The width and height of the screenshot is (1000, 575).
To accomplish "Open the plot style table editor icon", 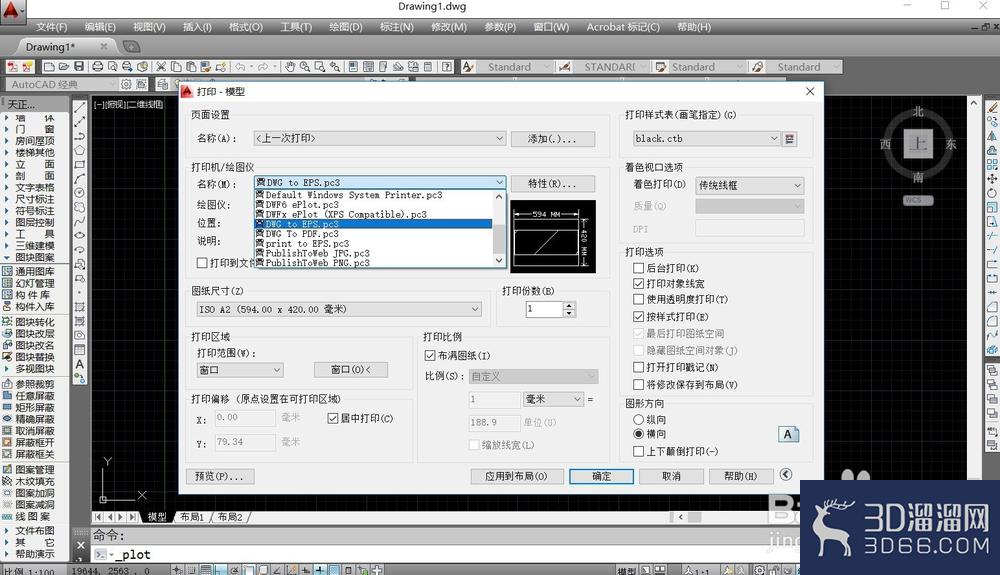I will pos(790,138).
